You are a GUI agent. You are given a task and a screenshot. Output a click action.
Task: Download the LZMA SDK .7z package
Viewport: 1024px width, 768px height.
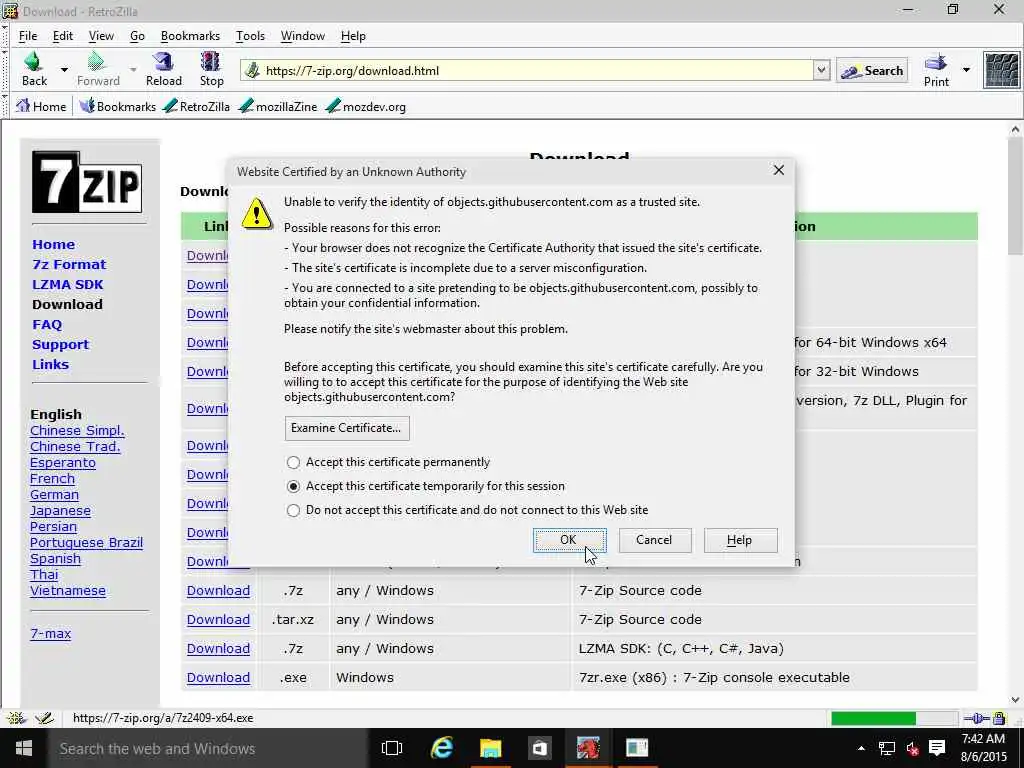point(218,648)
